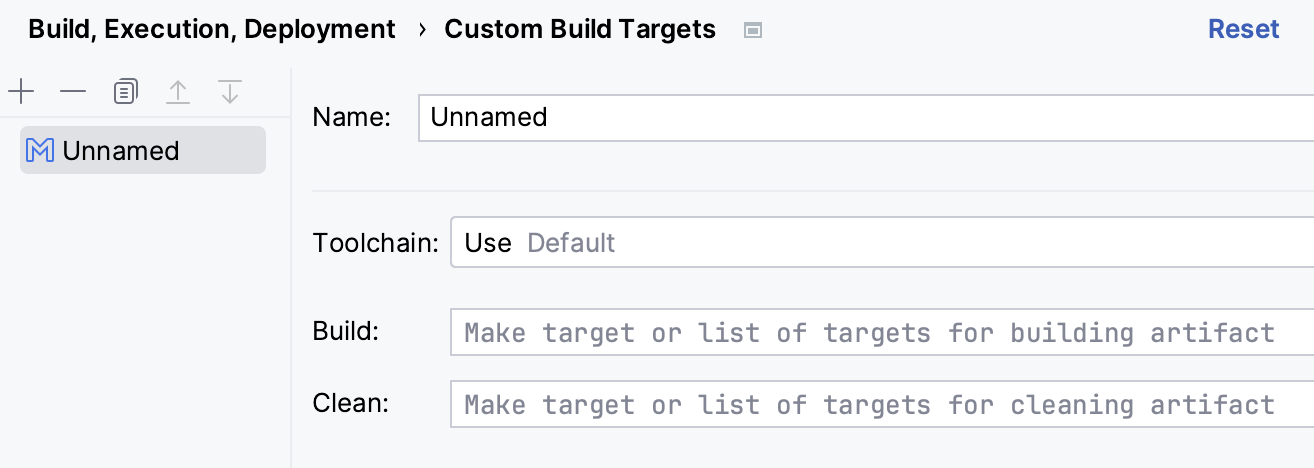Image resolution: width=1314 pixels, height=468 pixels.
Task: Copy the selected build target
Action: point(125,93)
